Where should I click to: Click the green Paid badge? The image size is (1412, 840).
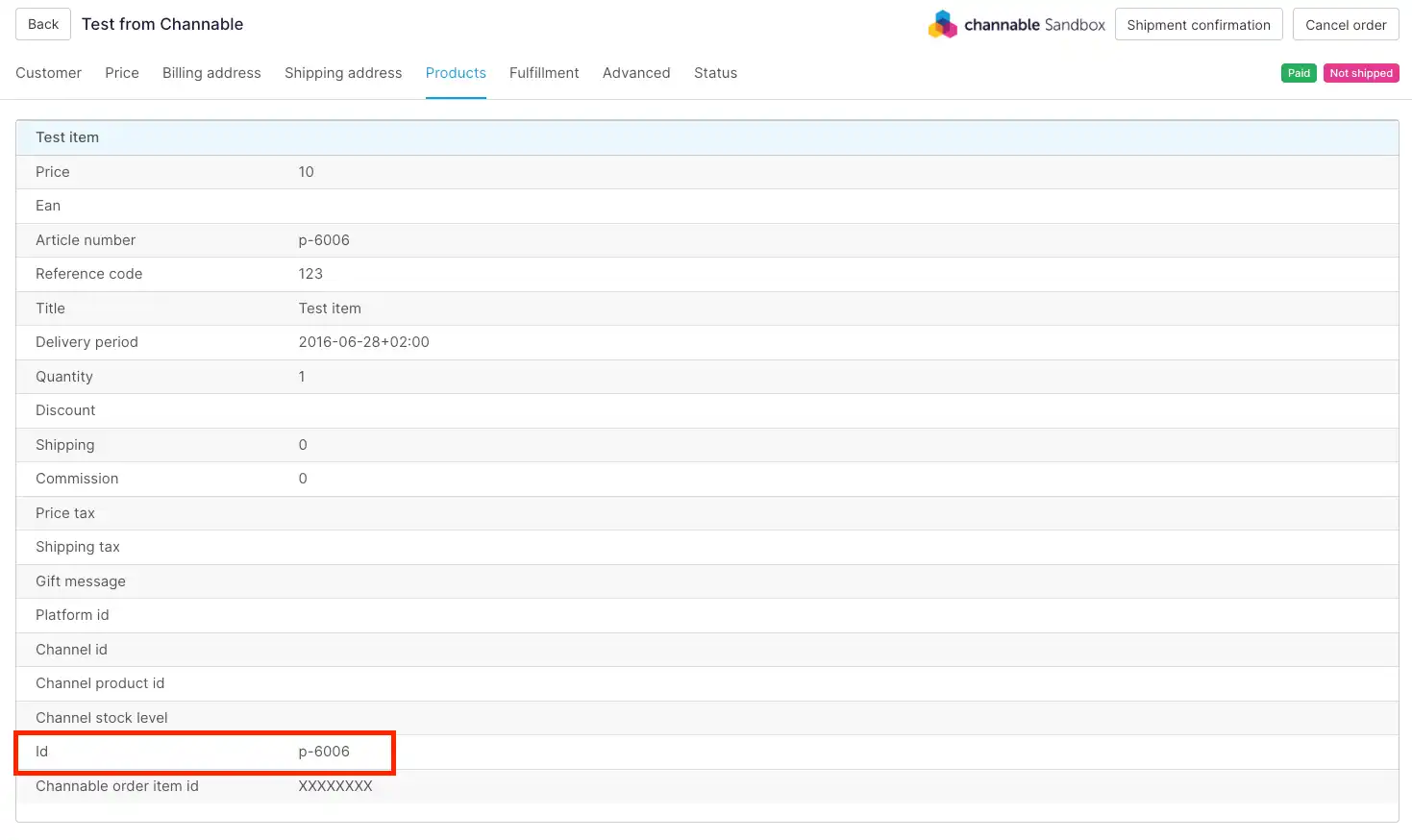click(x=1299, y=73)
